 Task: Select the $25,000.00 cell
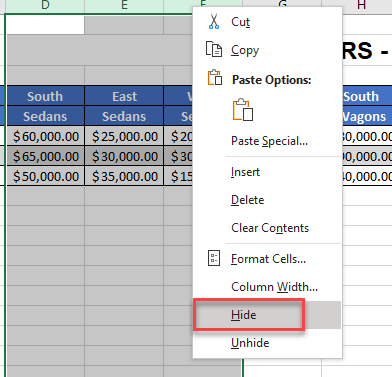point(124,136)
